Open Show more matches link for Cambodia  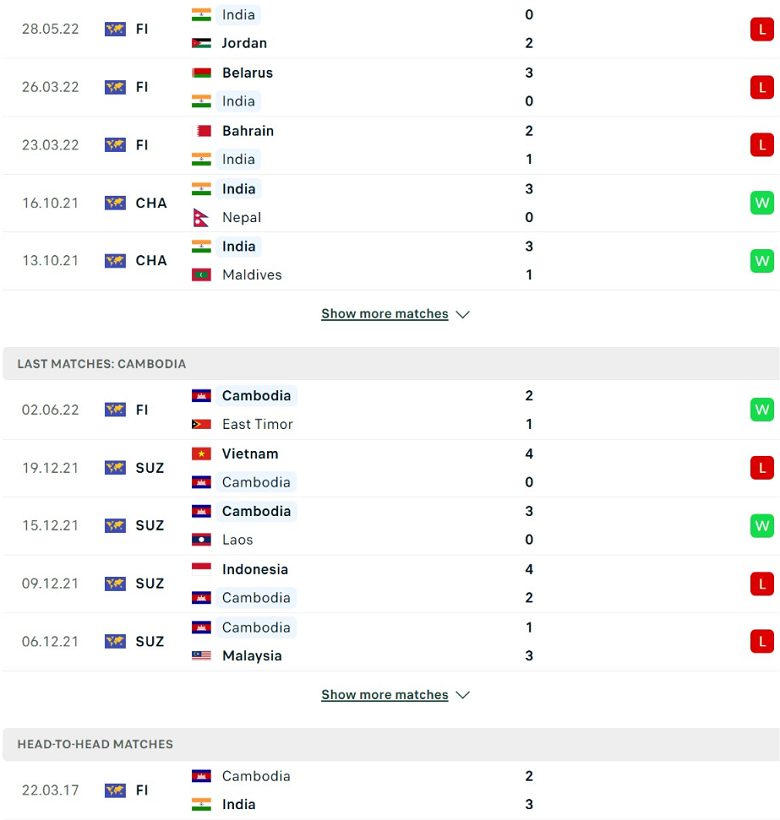(385, 694)
